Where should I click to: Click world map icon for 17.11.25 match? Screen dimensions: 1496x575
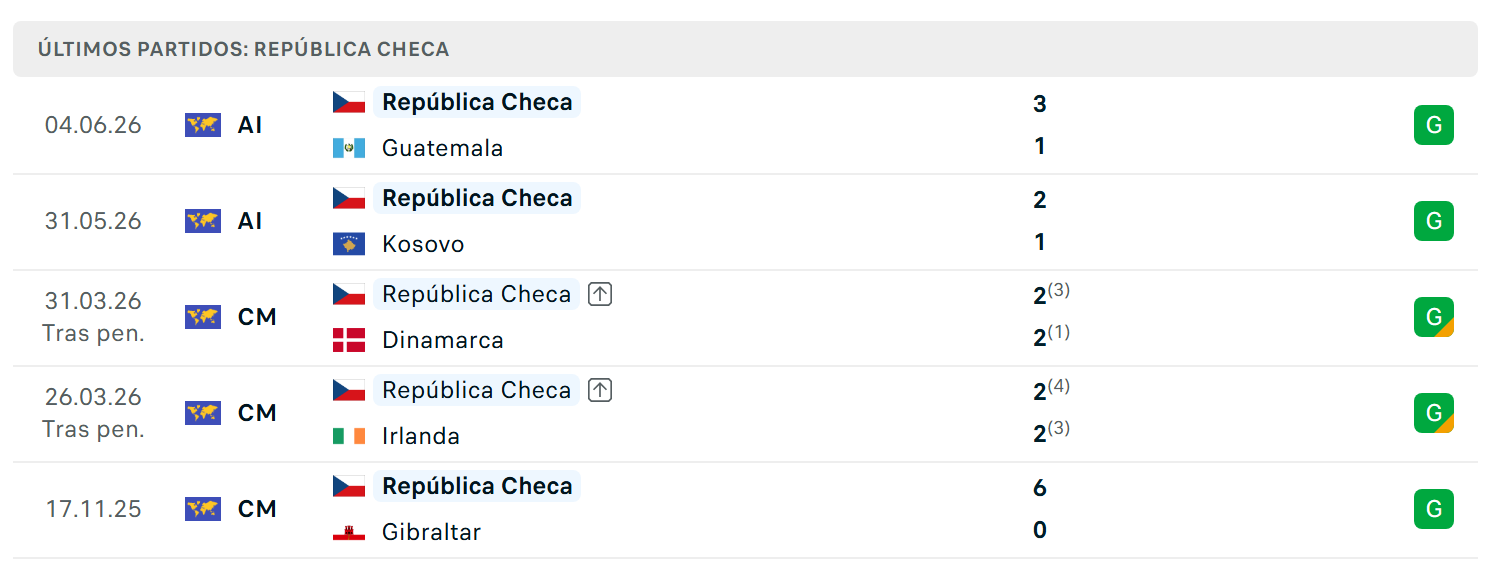(203, 509)
